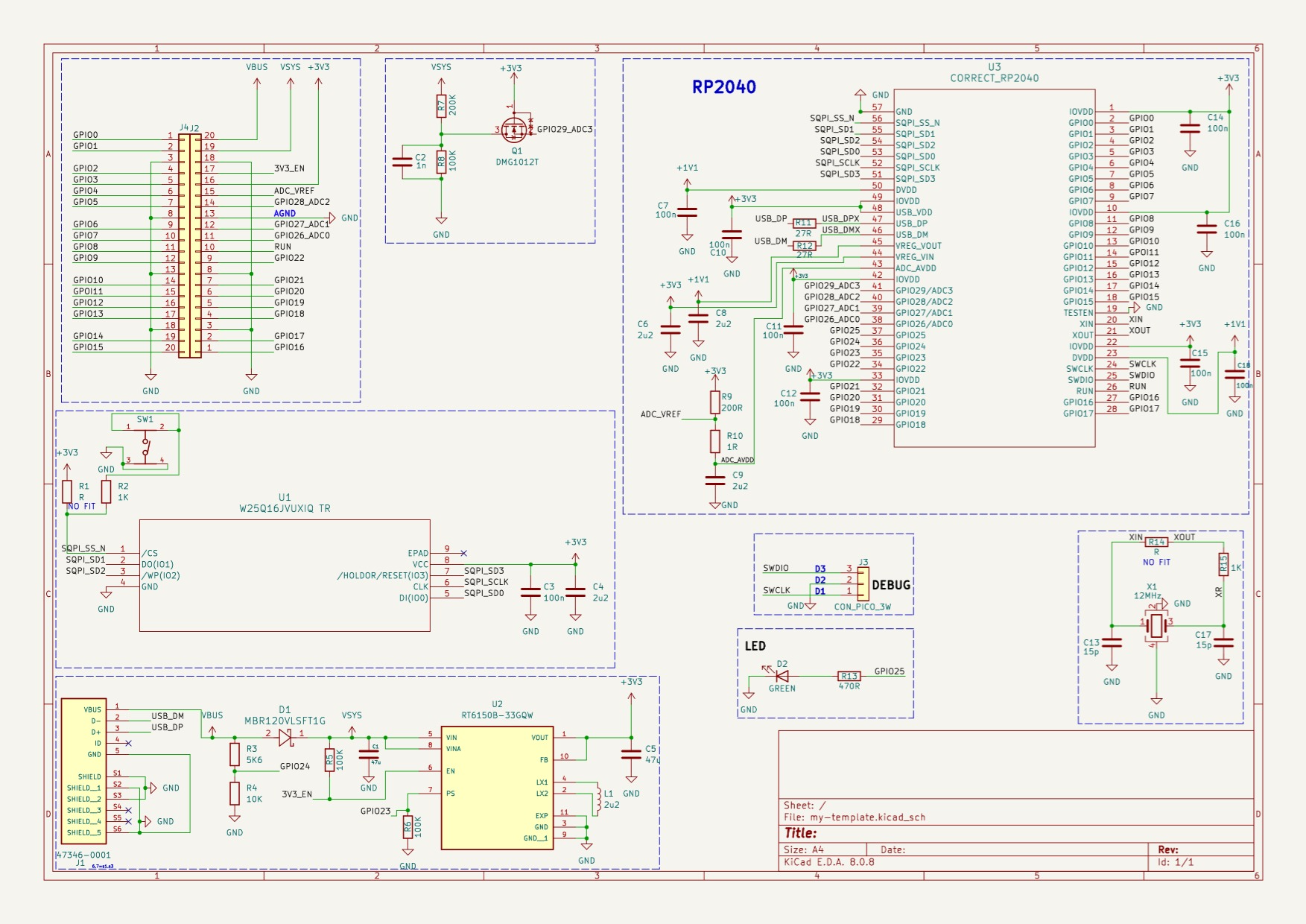Select resistor R10 1R symbol
This screenshot has height=924, width=1306.
coord(715,441)
